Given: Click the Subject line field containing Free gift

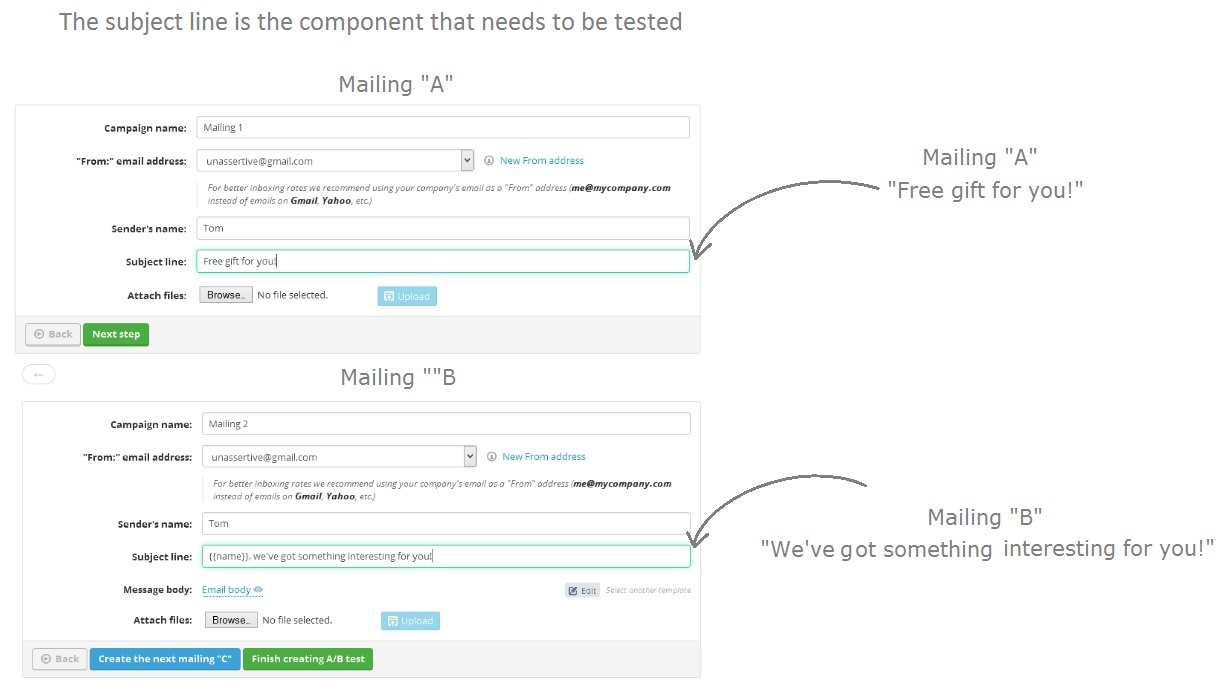Looking at the screenshot, I should pos(442,261).
